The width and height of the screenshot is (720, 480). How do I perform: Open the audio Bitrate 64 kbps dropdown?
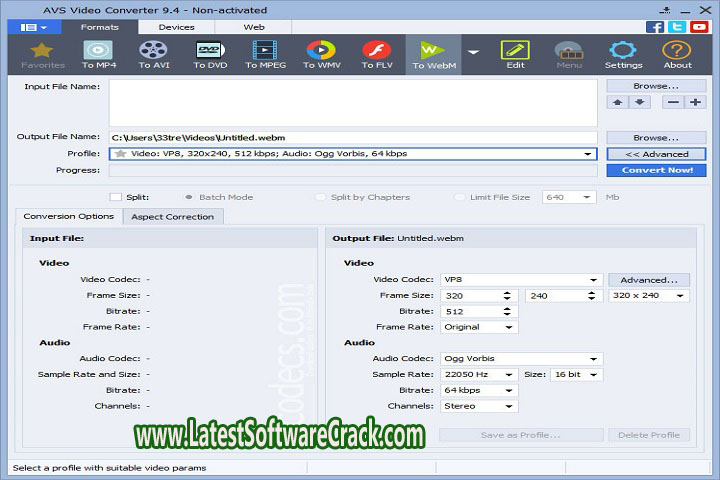tap(509, 390)
